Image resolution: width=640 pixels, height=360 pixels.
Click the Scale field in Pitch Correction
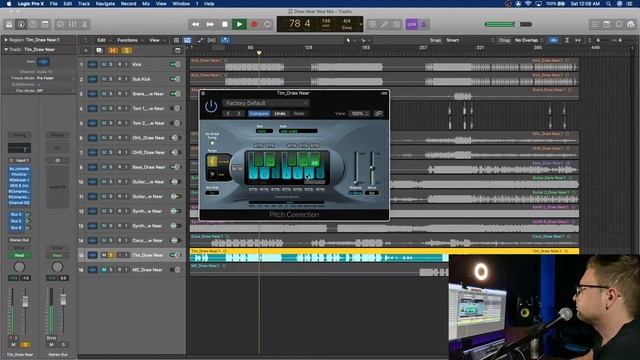click(x=298, y=131)
